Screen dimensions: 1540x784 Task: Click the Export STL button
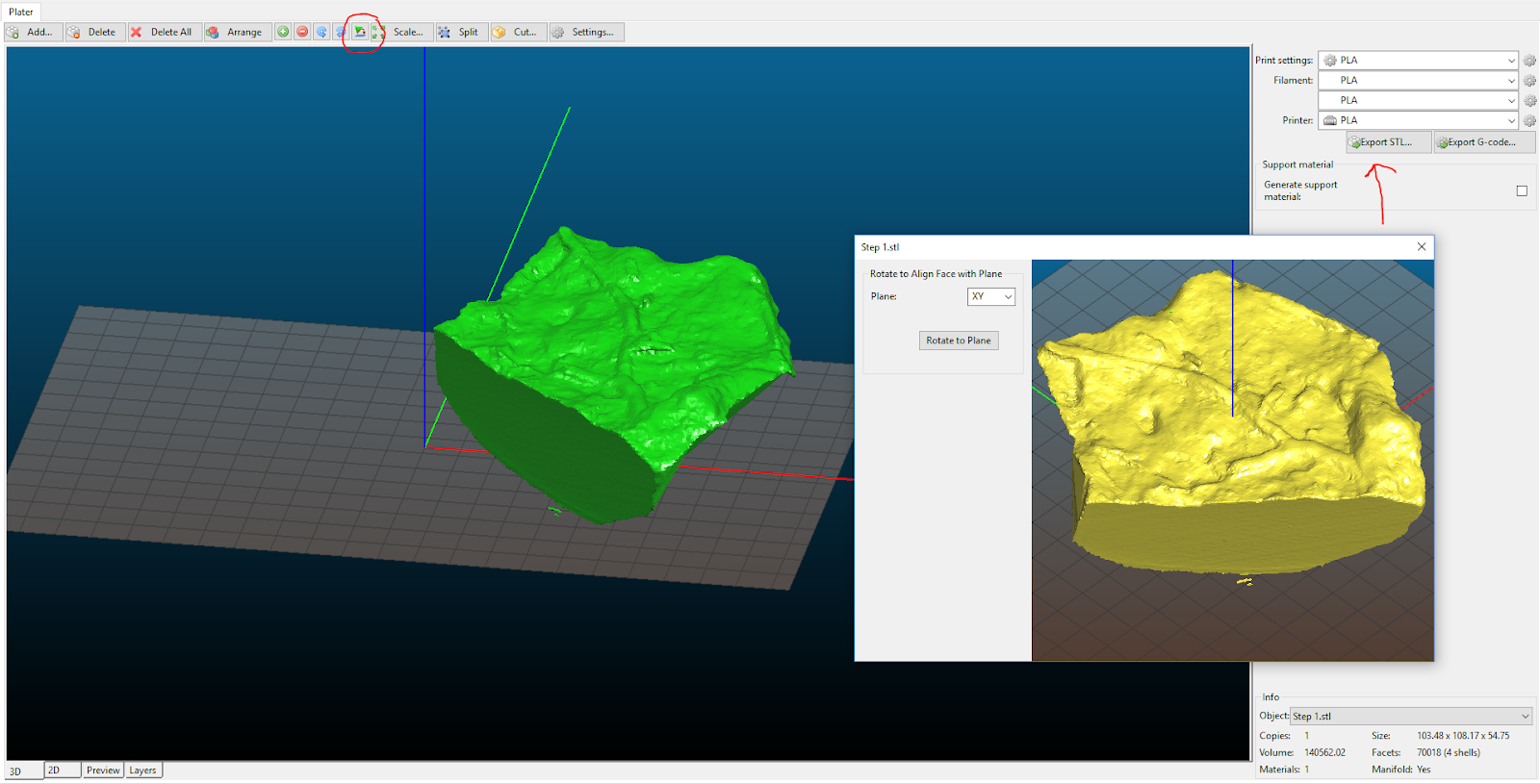click(x=1388, y=142)
